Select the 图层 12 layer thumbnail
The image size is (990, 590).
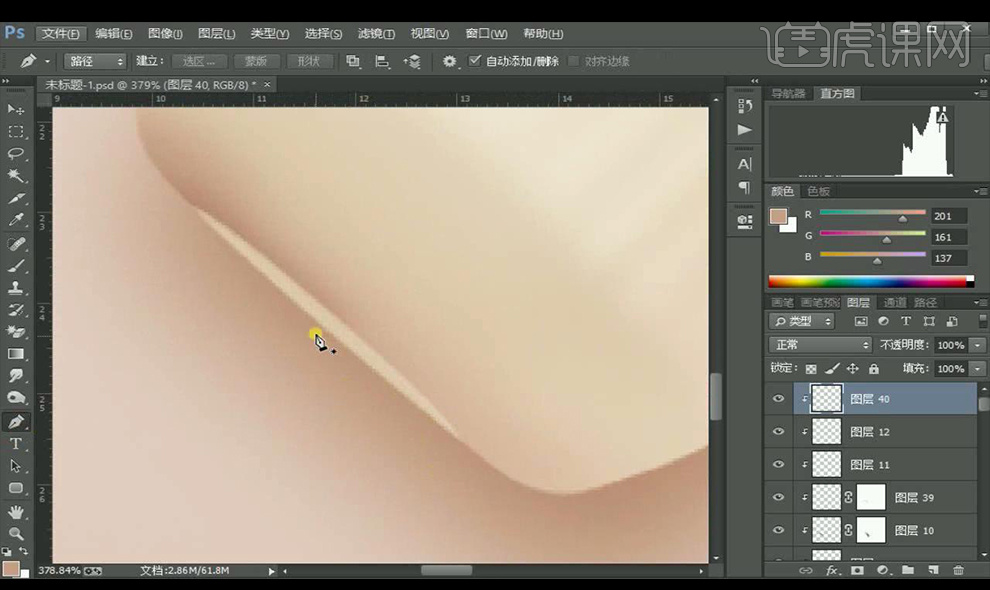(826, 432)
